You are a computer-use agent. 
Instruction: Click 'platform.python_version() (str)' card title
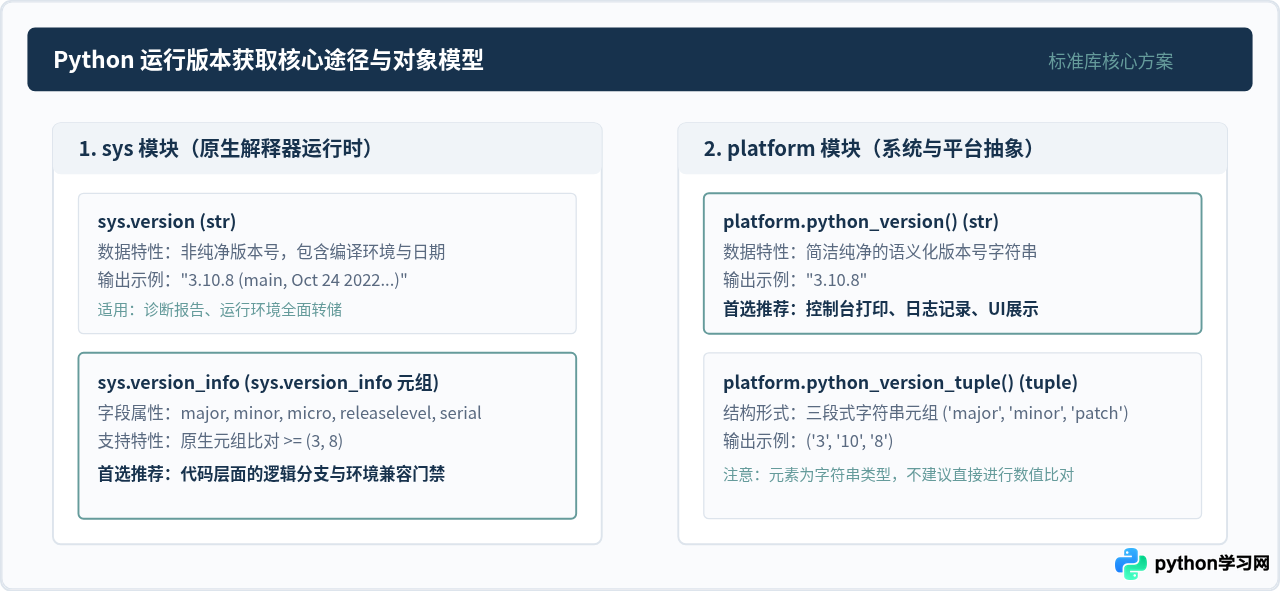click(861, 222)
